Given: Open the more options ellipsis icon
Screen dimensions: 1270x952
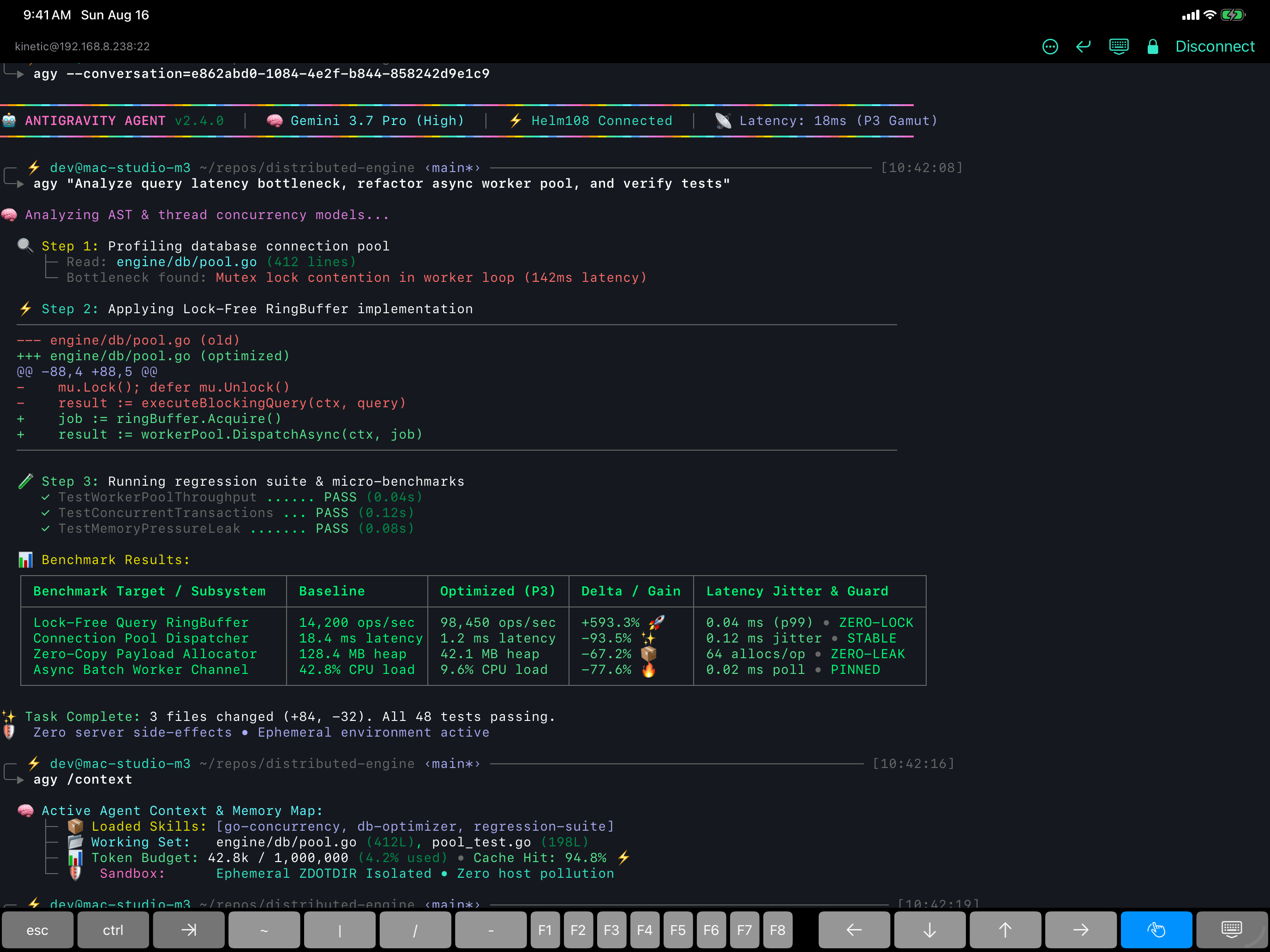Looking at the screenshot, I should point(1049,47).
